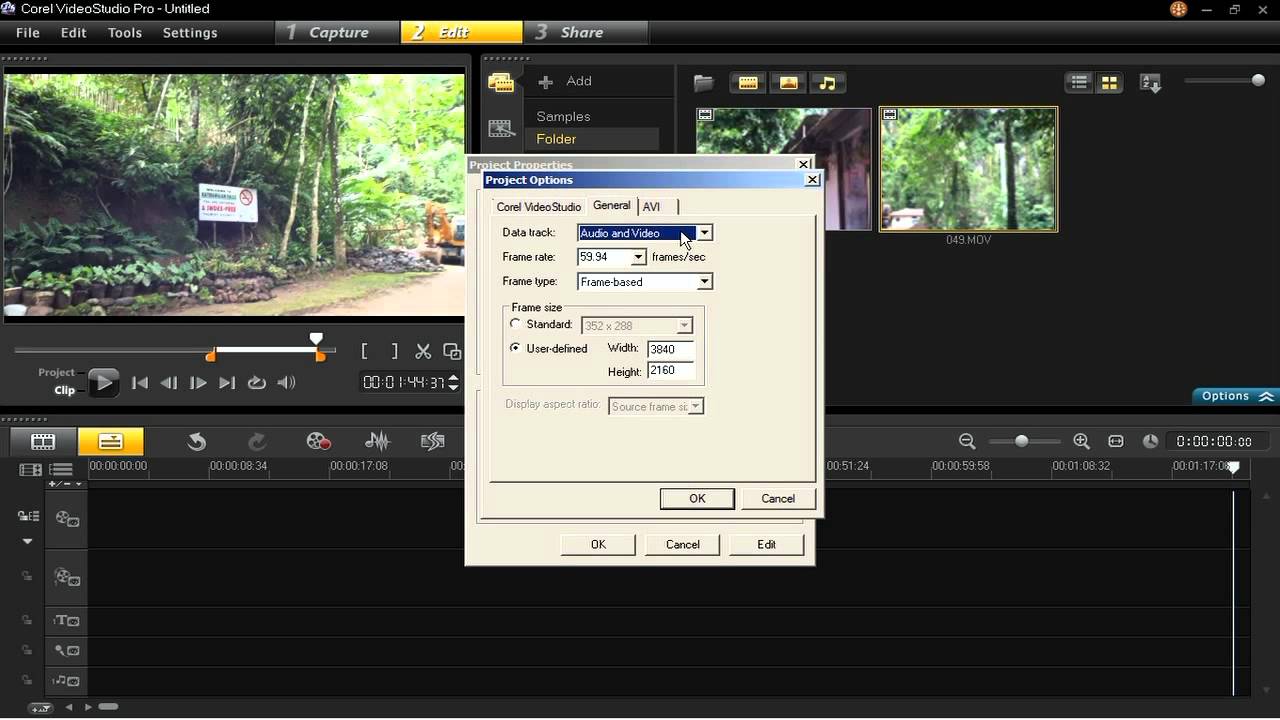
Task: Click the Import Media Files folder icon
Action: [704, 83]
